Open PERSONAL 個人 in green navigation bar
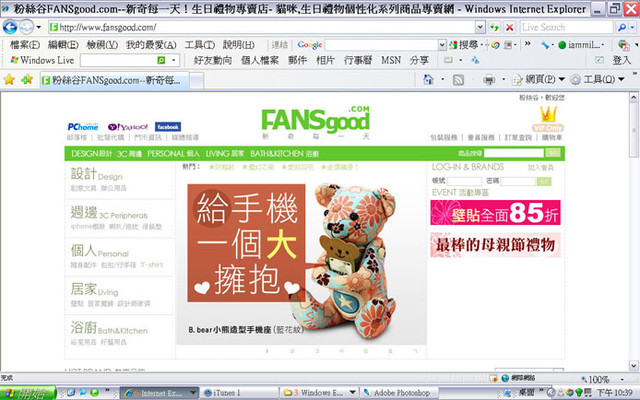Viewport: 640px width, 400px height. [x=173, y=153]
